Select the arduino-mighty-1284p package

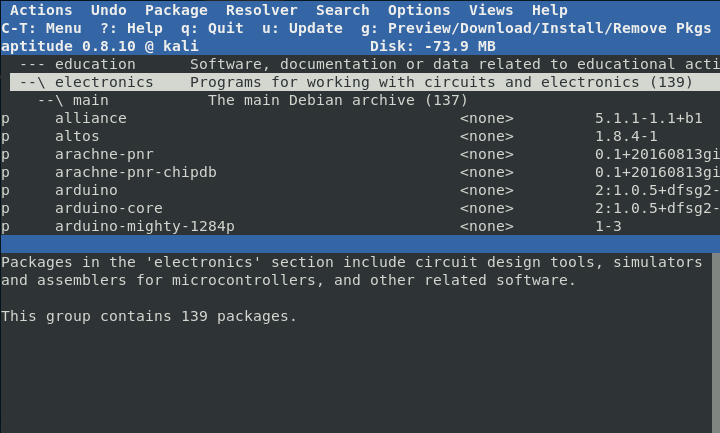144,226
